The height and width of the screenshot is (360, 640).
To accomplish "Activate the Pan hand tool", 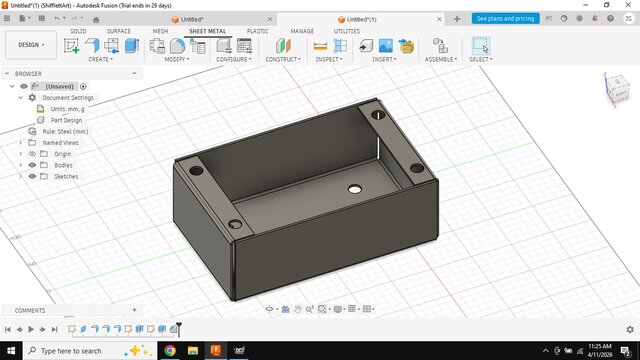I will click(x=298, y=309).
